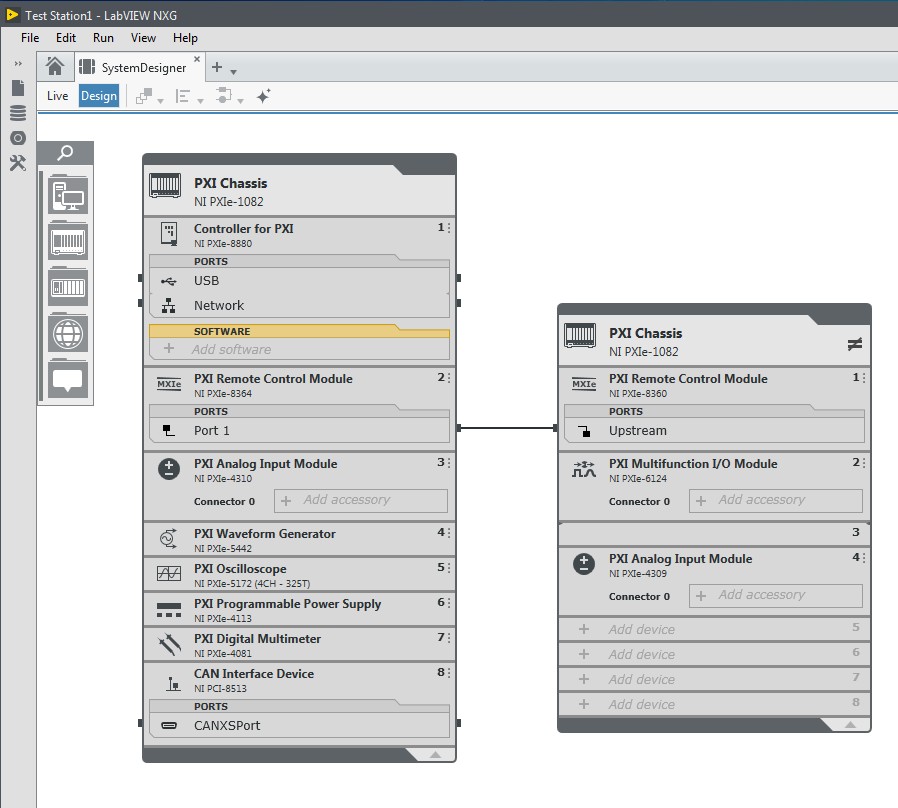Select the network globe palette category
This screenshot has width=898, height=808.
pyautogui.click(x=68, y=333)
